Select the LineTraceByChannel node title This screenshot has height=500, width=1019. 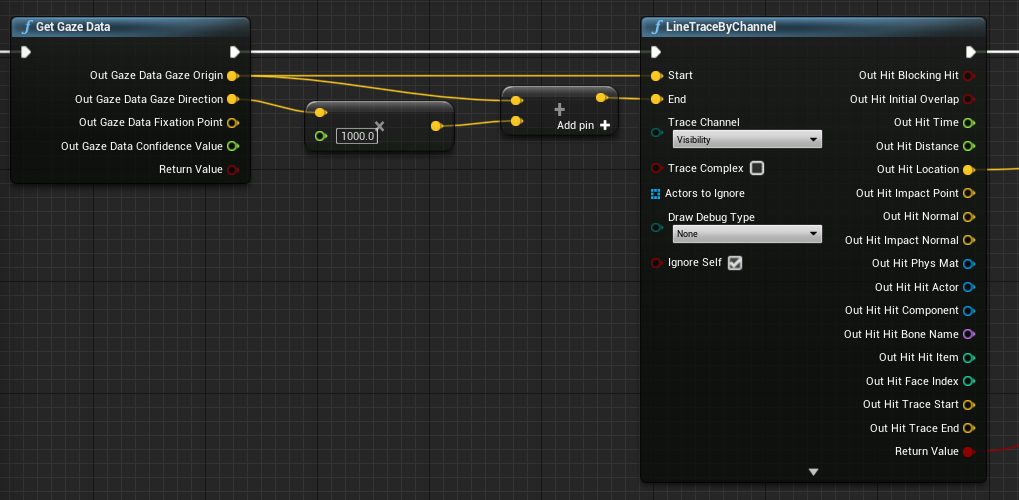(721, 27)
